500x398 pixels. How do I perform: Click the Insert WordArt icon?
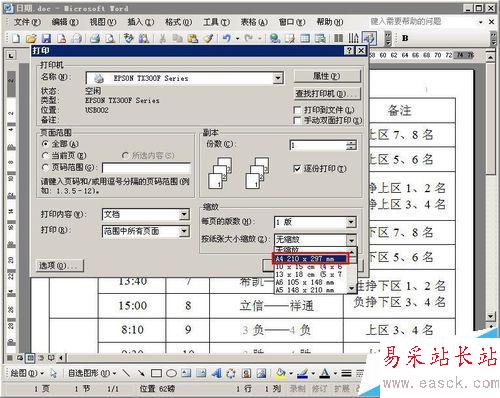[217, 373]
